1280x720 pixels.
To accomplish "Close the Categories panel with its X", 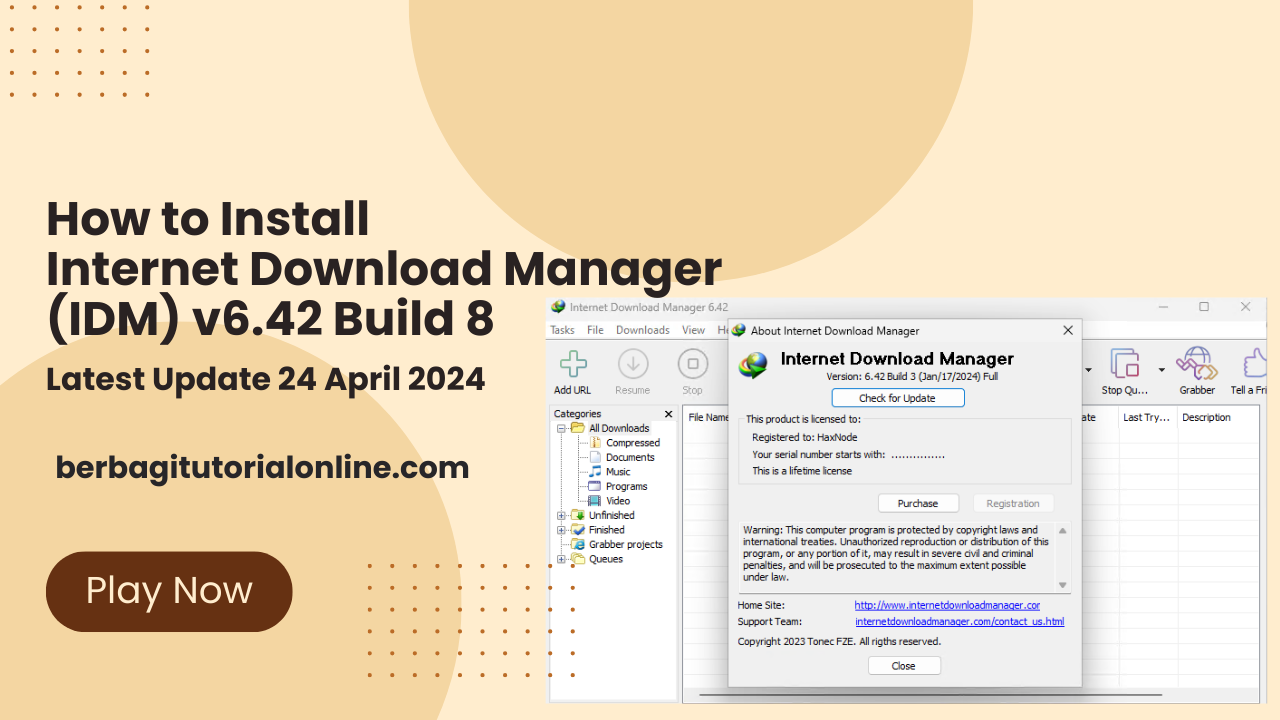I will 669,413.
